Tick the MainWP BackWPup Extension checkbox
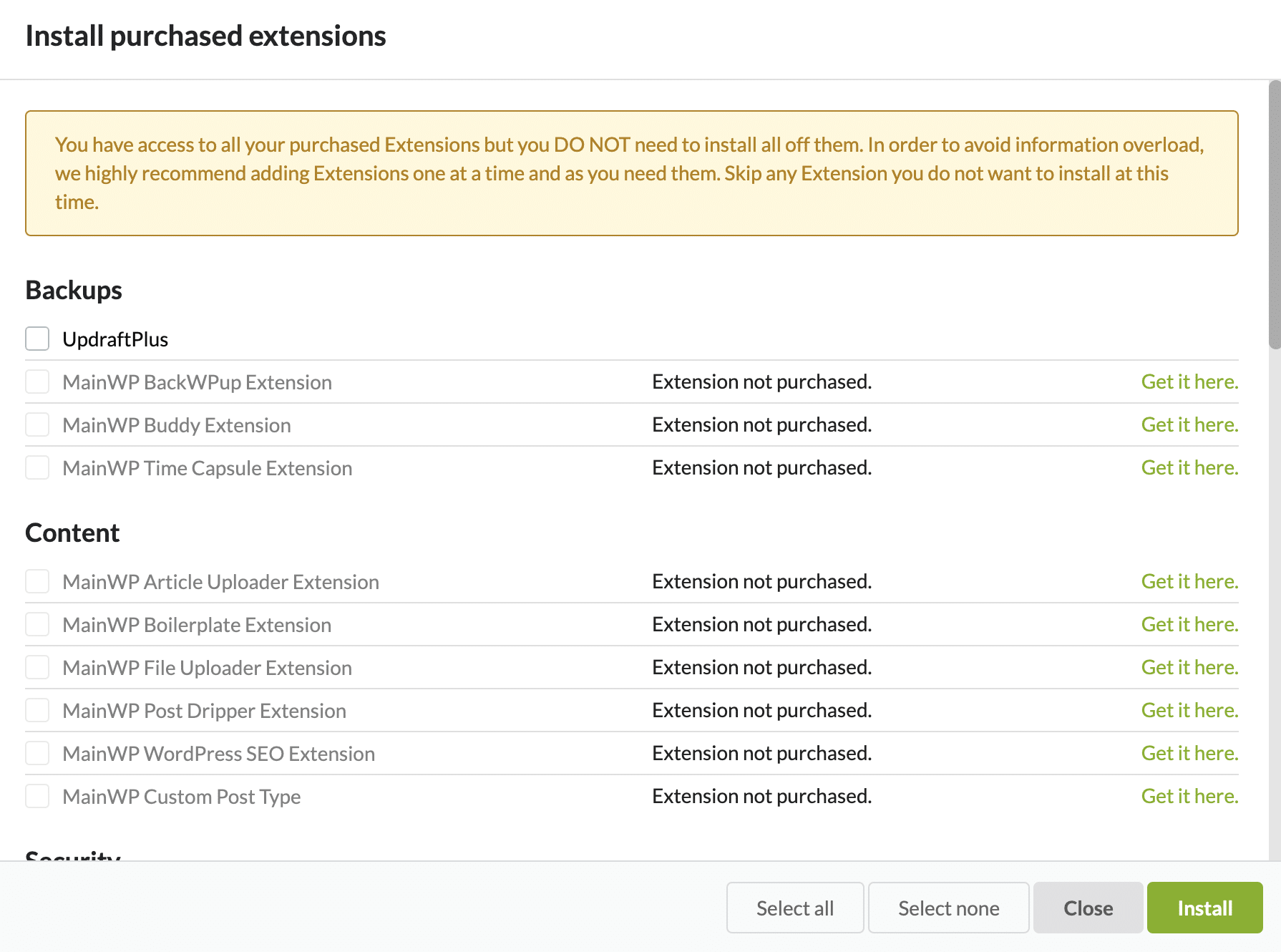The height and width of the screenshot is (952, 1281). (37, 382)
